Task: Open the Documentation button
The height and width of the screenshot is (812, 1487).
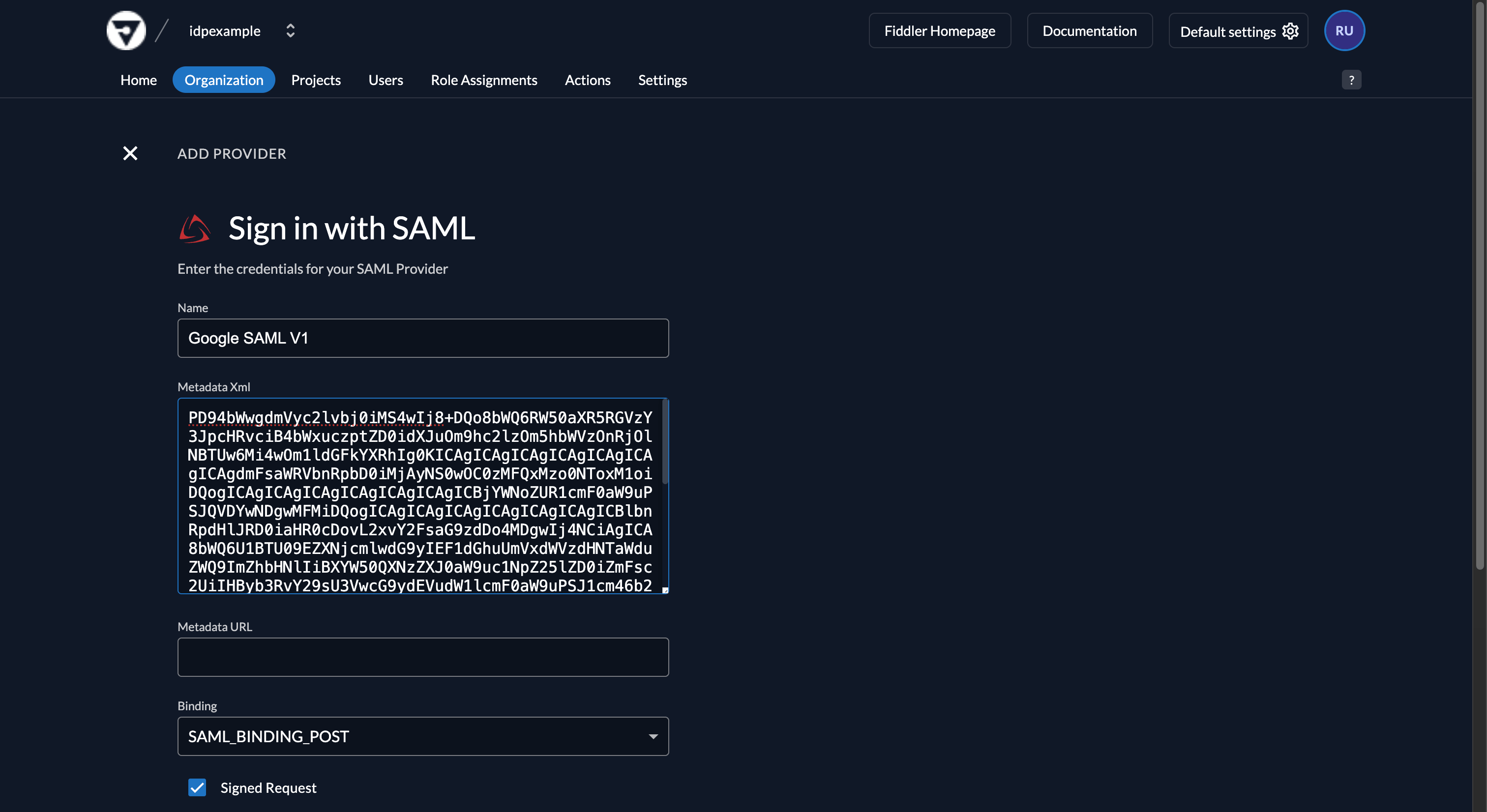Action: click(1089, 30)
